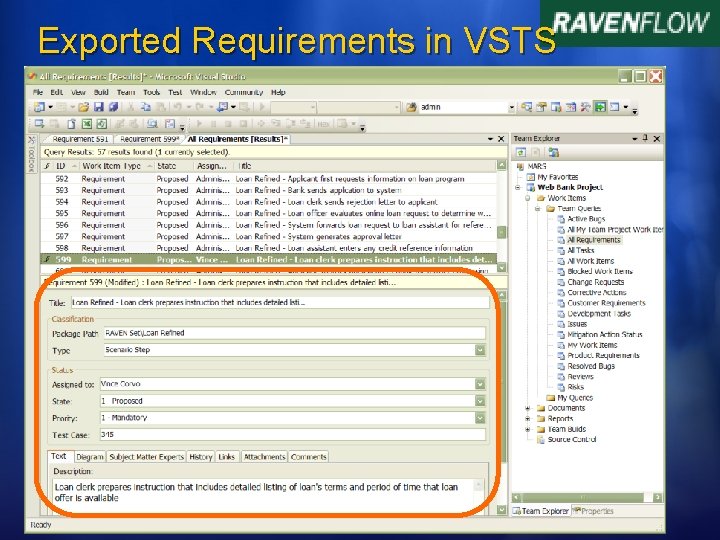This screenshot has height=540, width=720.
Task: Click the Add Existing Team Project icon
Action: click(x=553, y=152)
